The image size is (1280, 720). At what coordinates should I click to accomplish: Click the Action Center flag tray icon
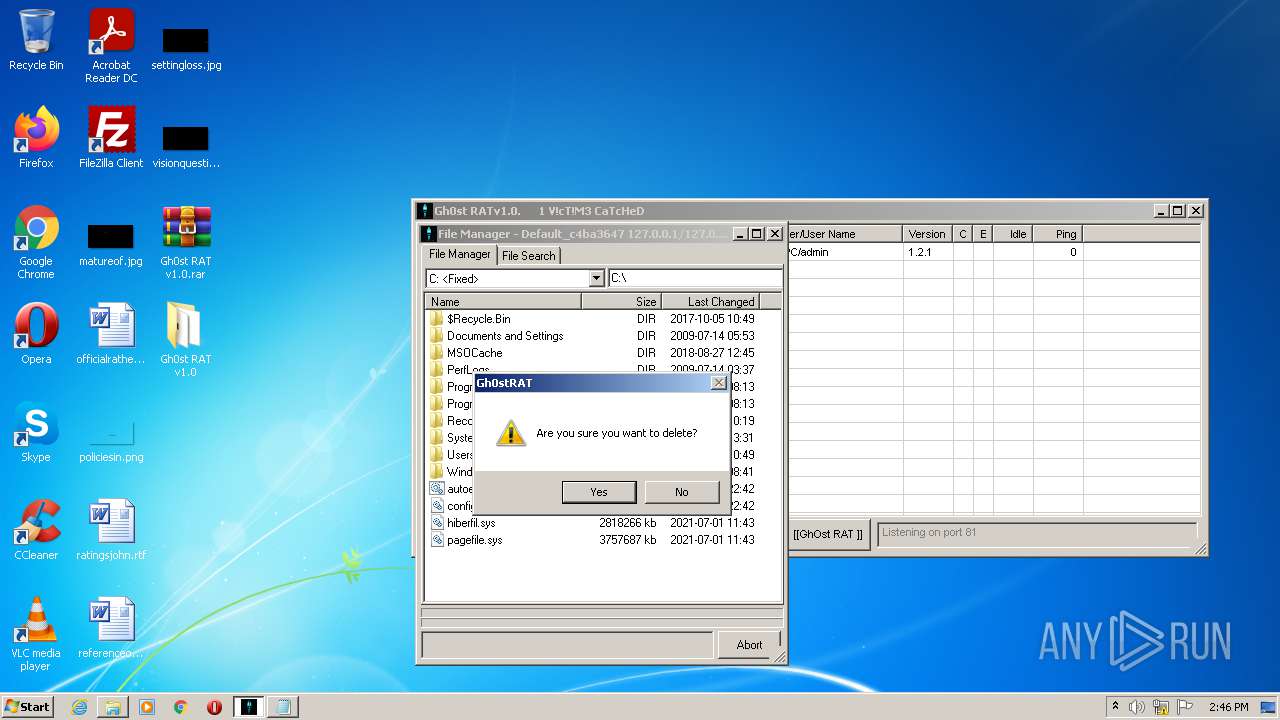[1185, 707]
